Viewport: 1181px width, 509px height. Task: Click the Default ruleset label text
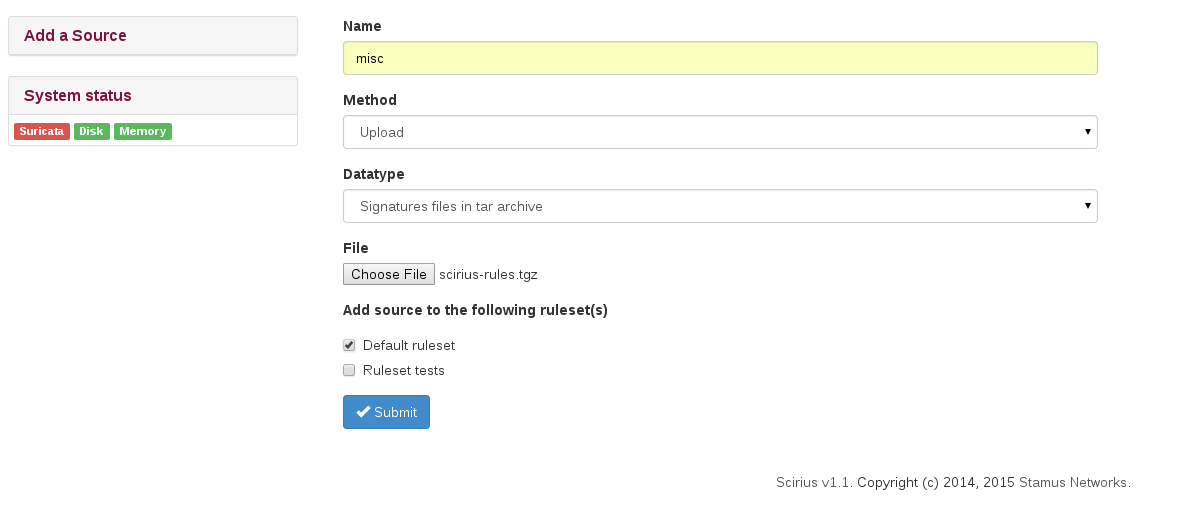point(409,345)
